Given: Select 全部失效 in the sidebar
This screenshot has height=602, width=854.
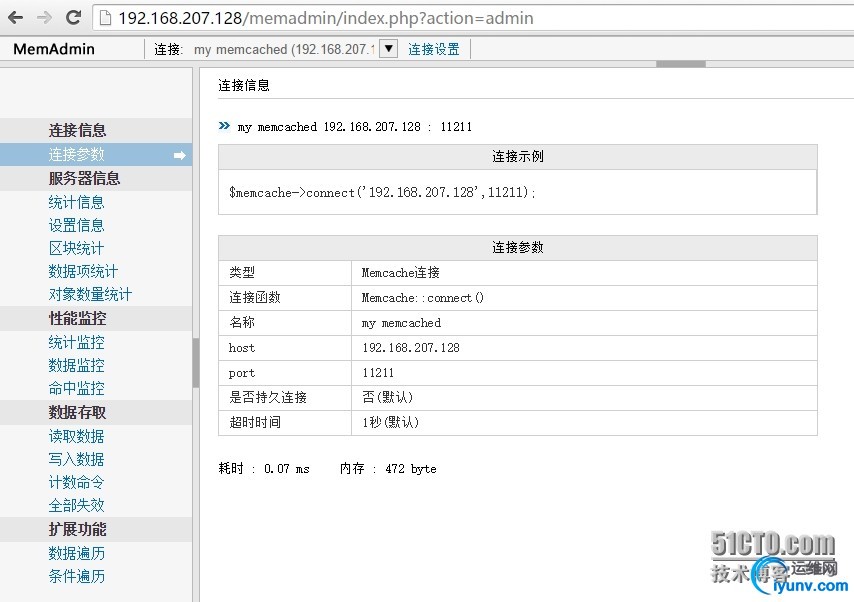Looking at the screenshot, I should pyautogui.click(x=76, y=505).
